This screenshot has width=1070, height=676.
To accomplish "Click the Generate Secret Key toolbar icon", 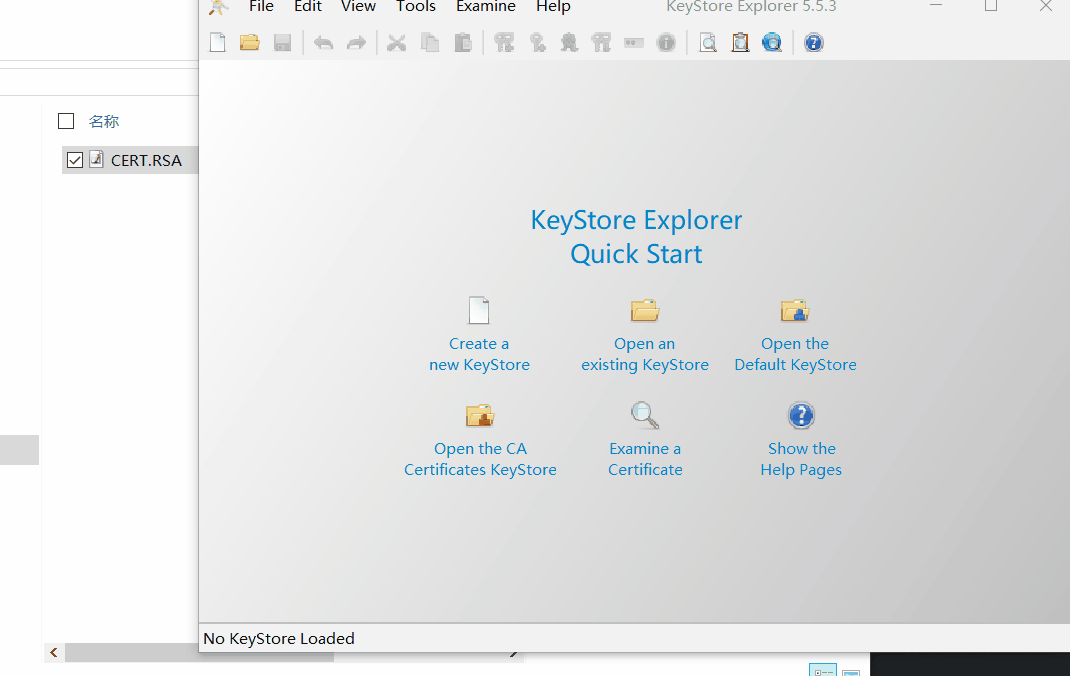I will point(538,43).
